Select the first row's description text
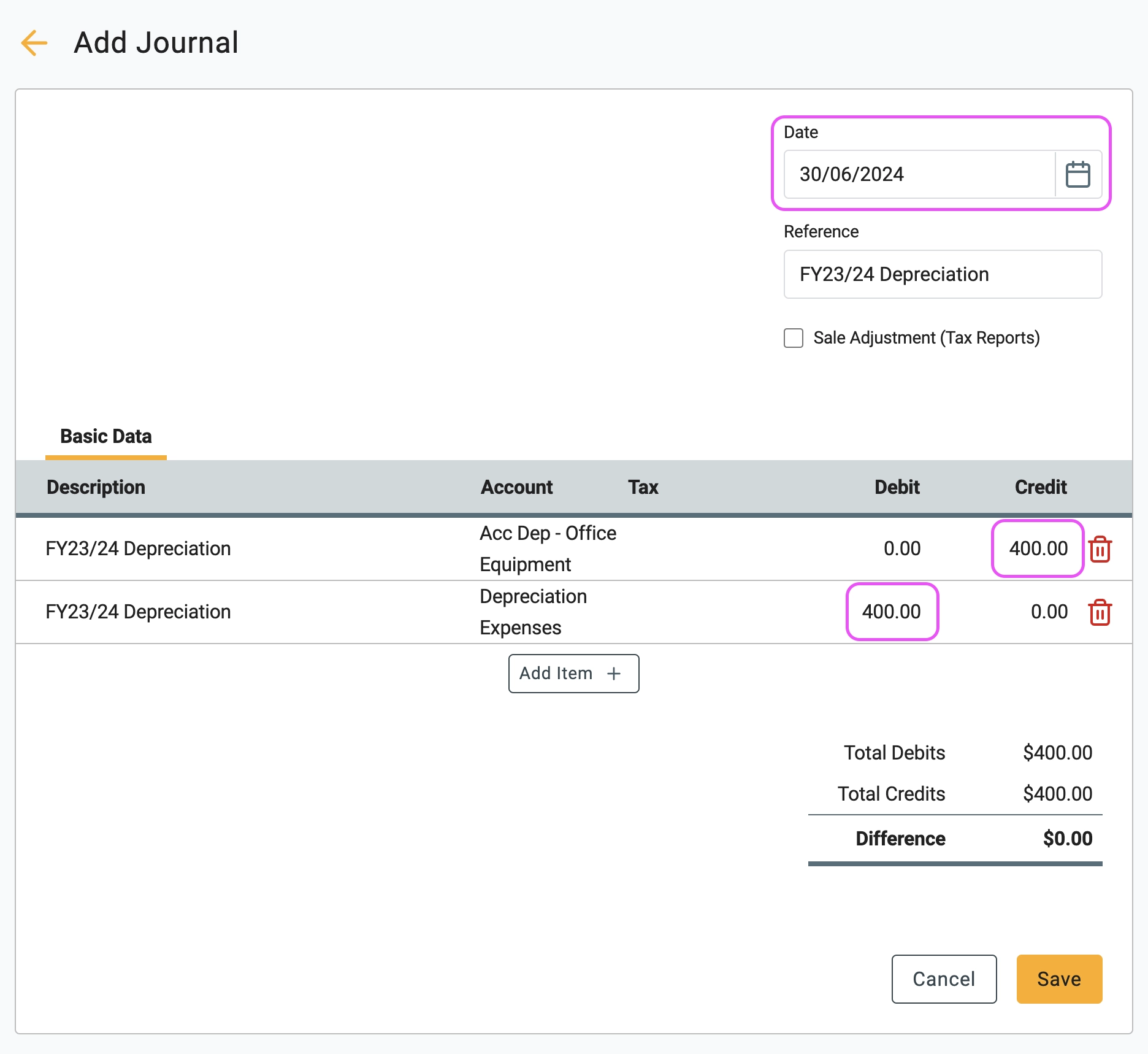 pyautogui.click(x=138, y=548)
